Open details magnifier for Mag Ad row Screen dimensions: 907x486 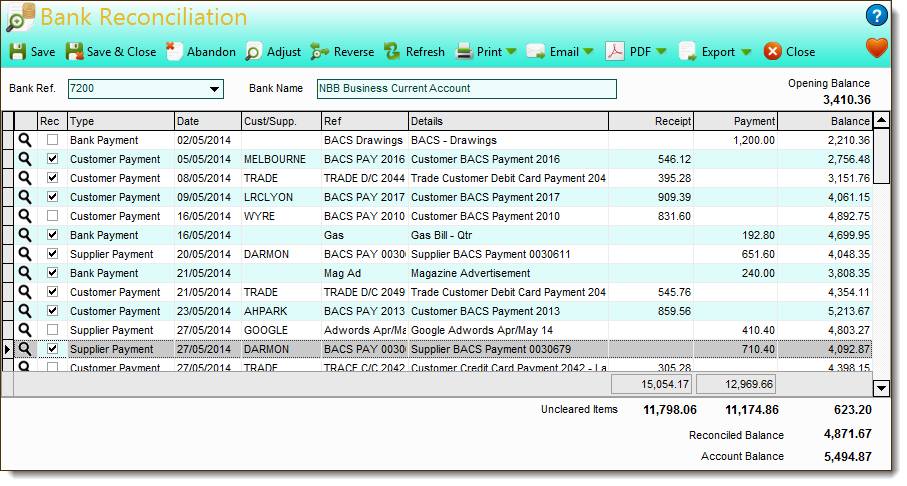(x=25, y=273)
